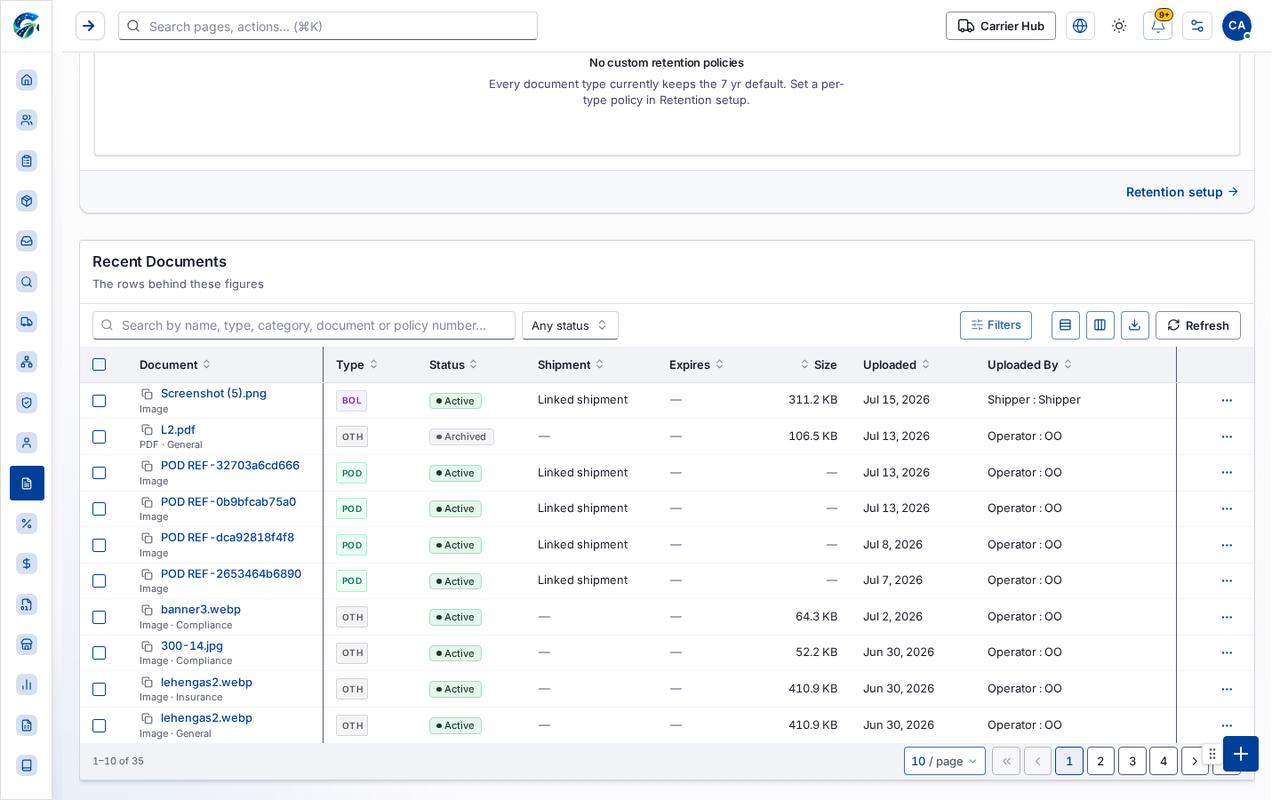
Task: Select the banner3.webp row checkbox
Action: pos(99,617)
